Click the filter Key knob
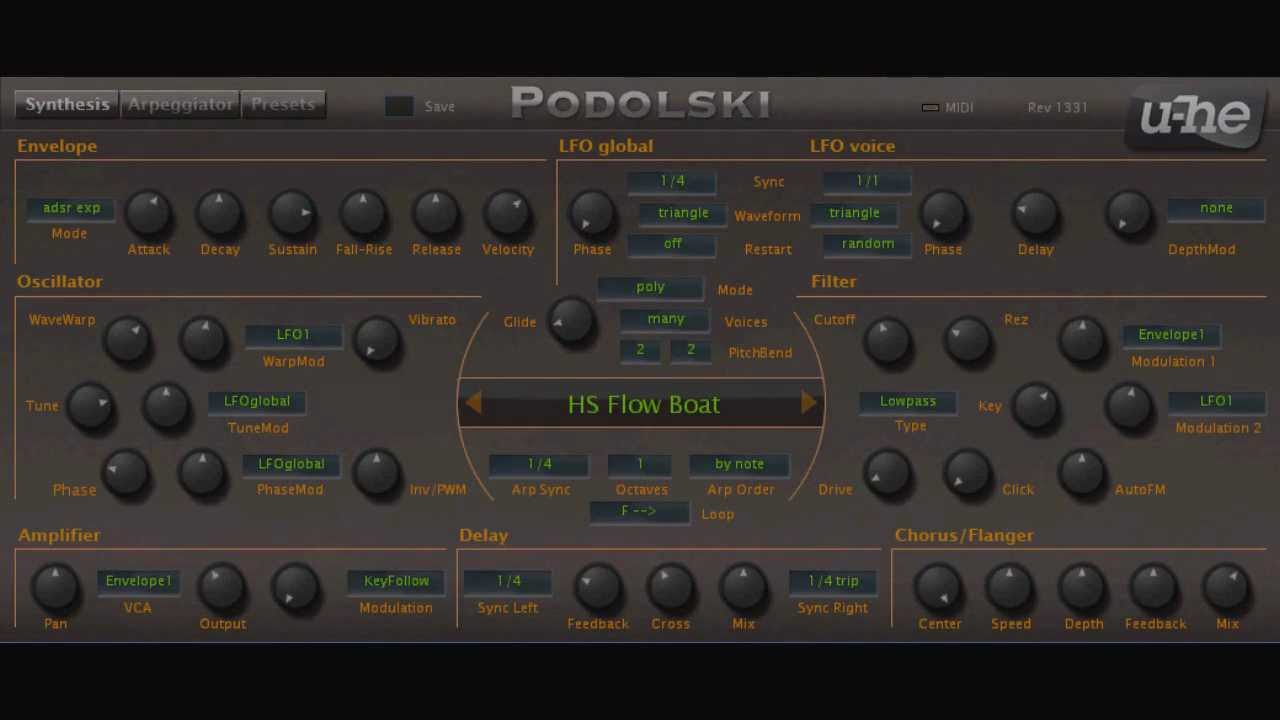 (x=1035, y=406)
